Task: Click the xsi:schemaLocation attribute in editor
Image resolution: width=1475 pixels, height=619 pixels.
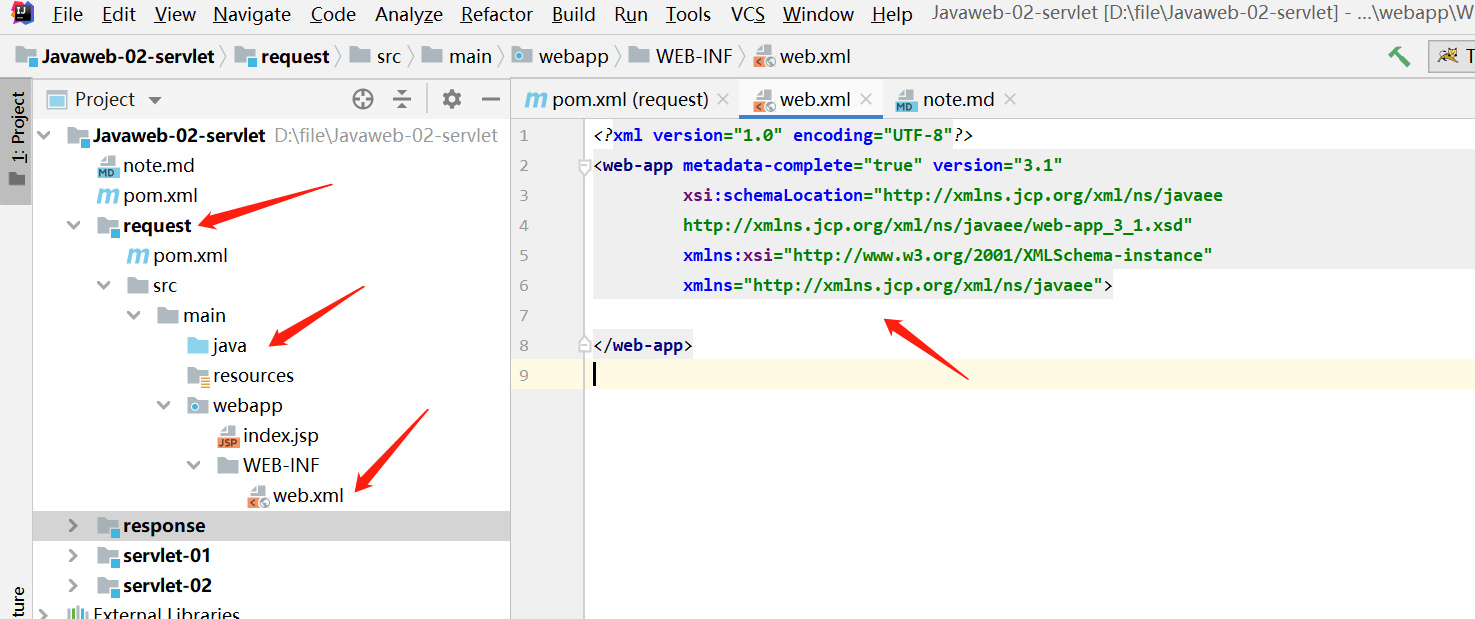Action: [x=773, y=195]
